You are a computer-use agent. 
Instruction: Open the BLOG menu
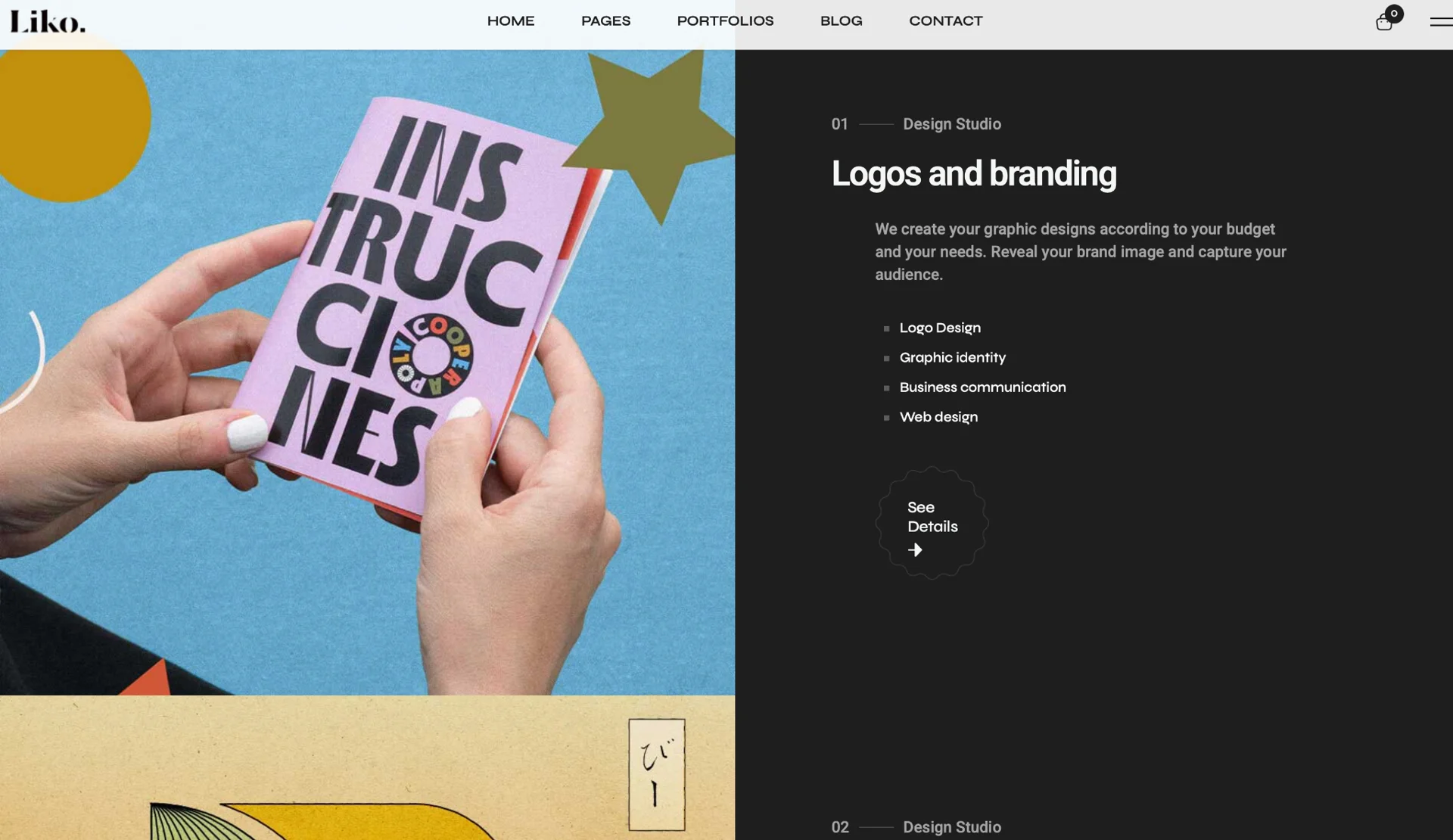coord(841,21)
